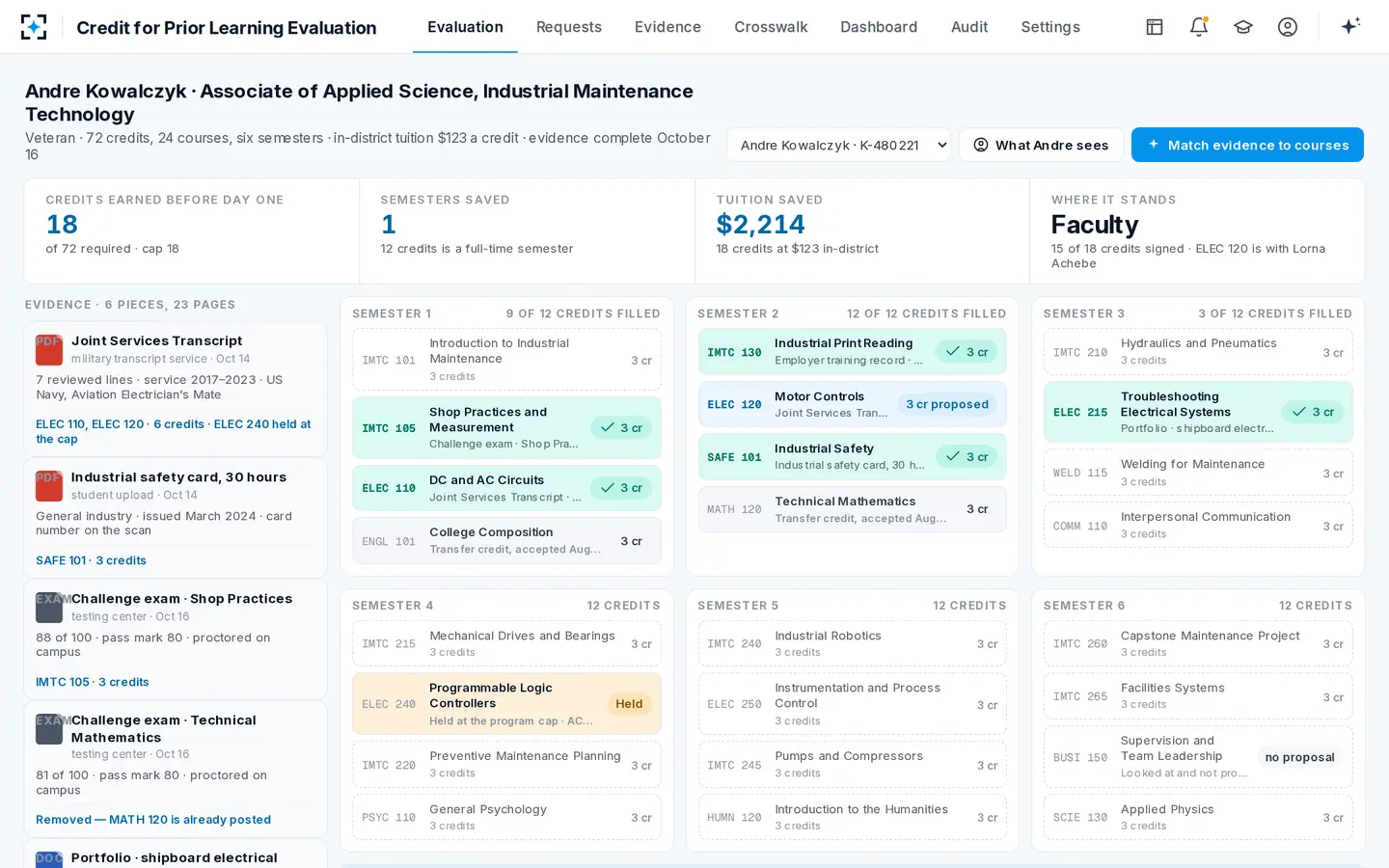This screenshot has width=1389, height=868.
Task: Click the What Andre sees button
Action: tap(1041, 145)
